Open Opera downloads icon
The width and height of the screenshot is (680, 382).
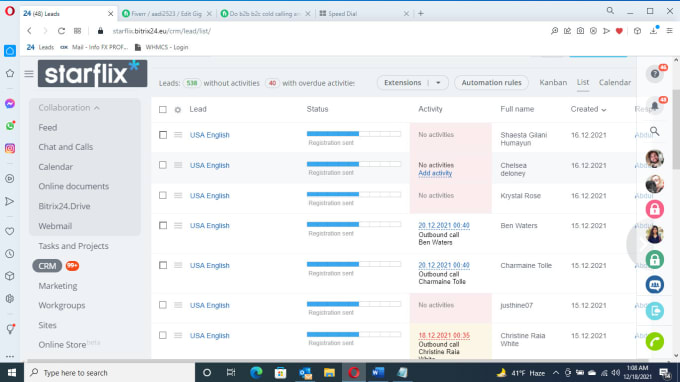pyautogui.click(x=654, y=31)
